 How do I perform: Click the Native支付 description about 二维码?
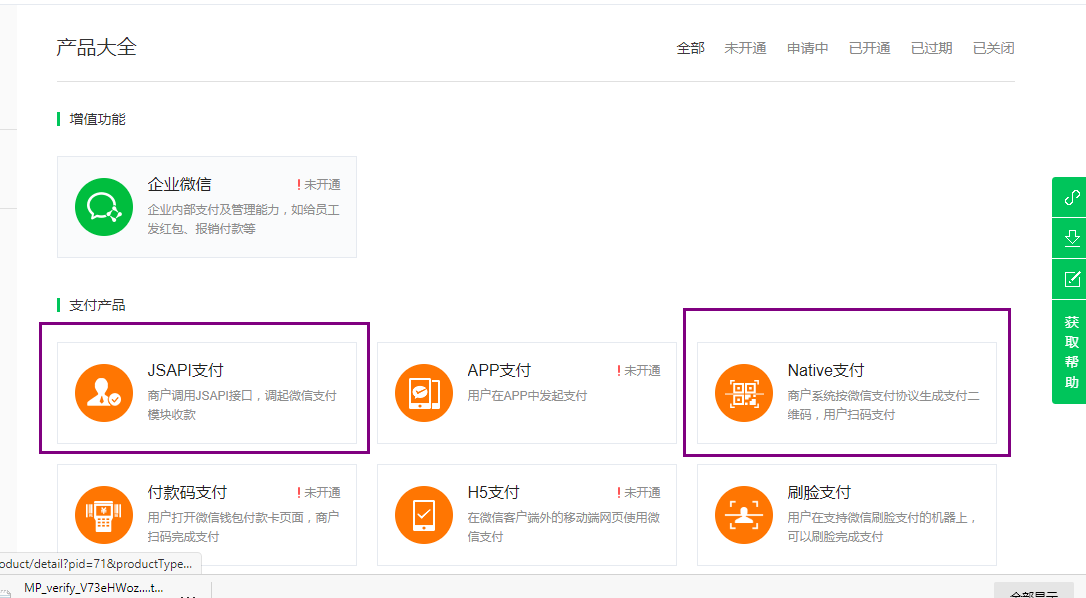(x=884, y=405)
